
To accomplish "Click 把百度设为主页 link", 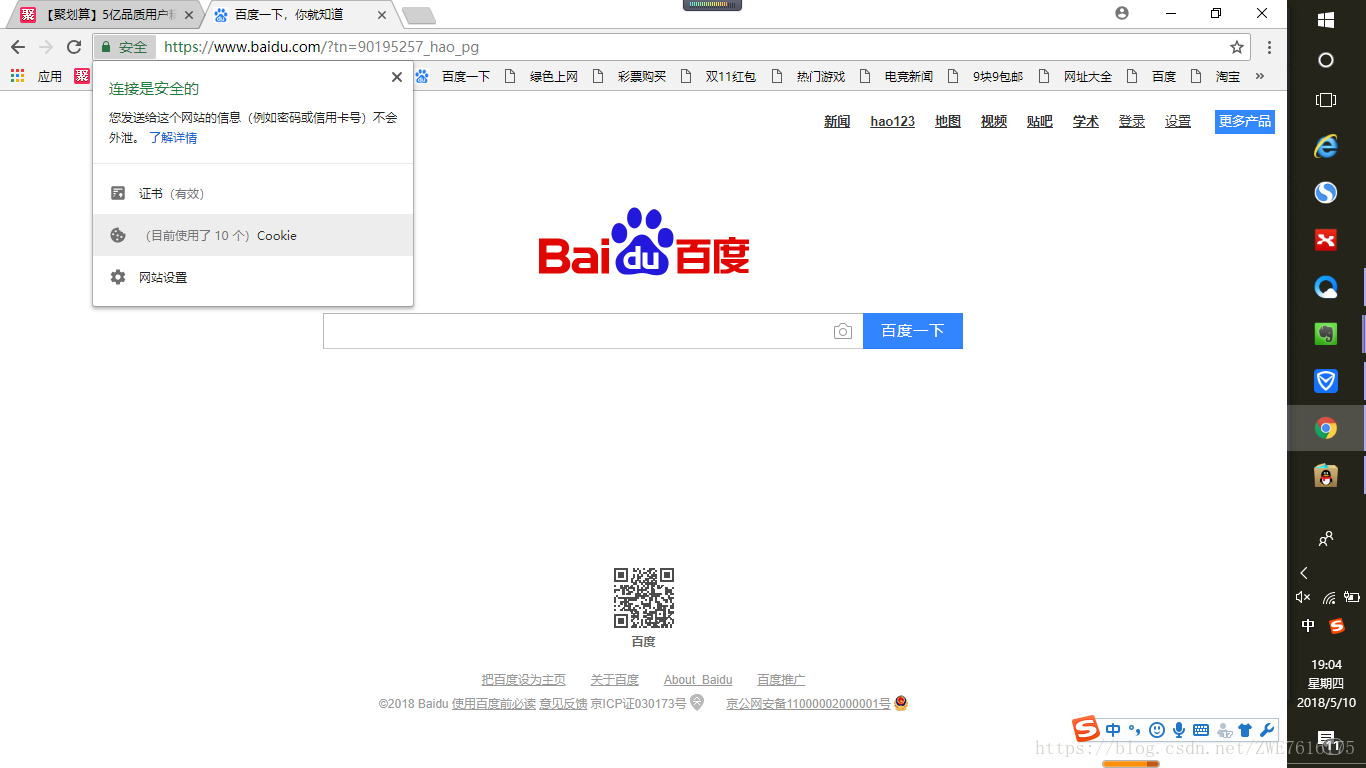I will pyautogui.click(x=523, y=680).
